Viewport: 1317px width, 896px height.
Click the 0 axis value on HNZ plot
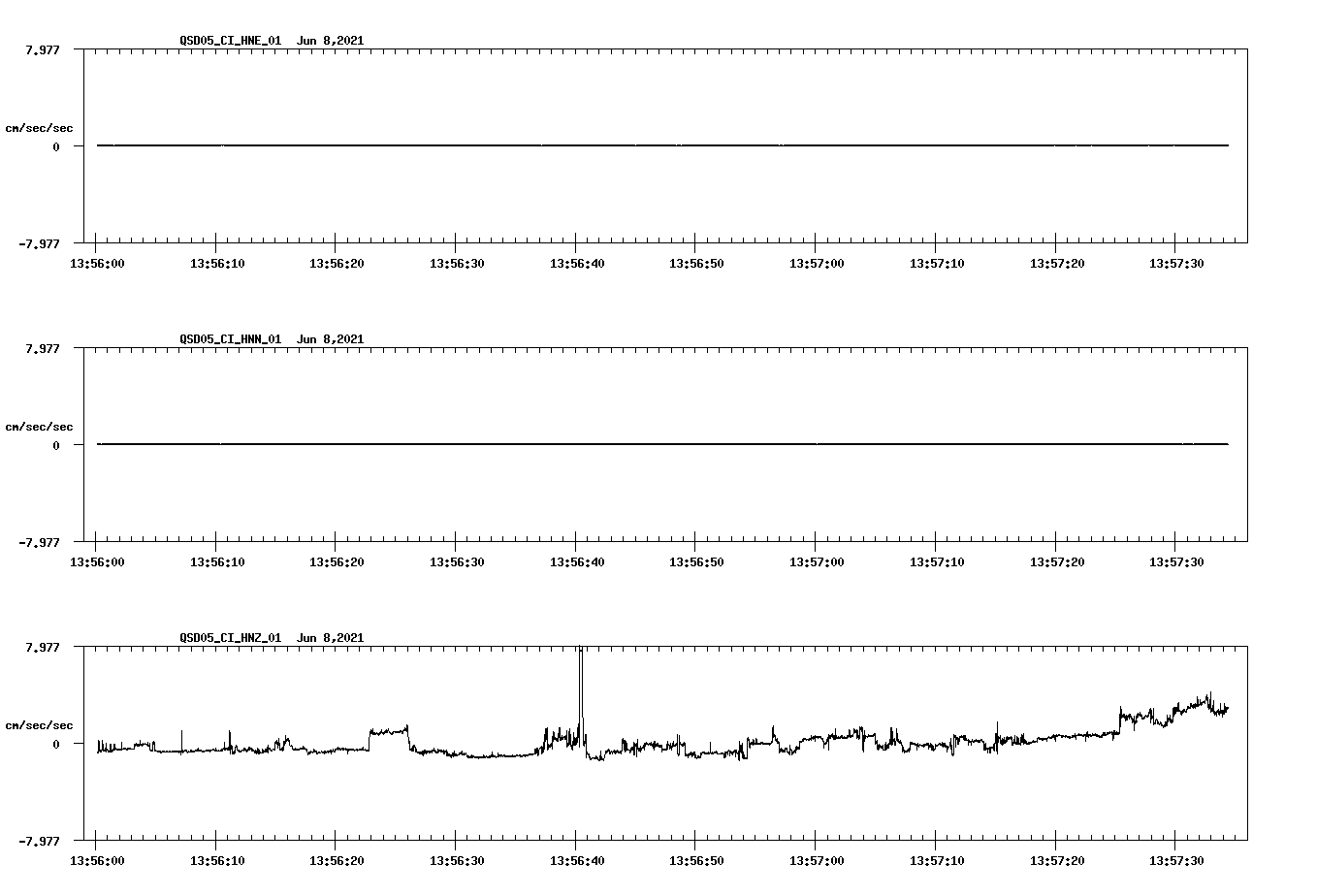pos(56,744)
